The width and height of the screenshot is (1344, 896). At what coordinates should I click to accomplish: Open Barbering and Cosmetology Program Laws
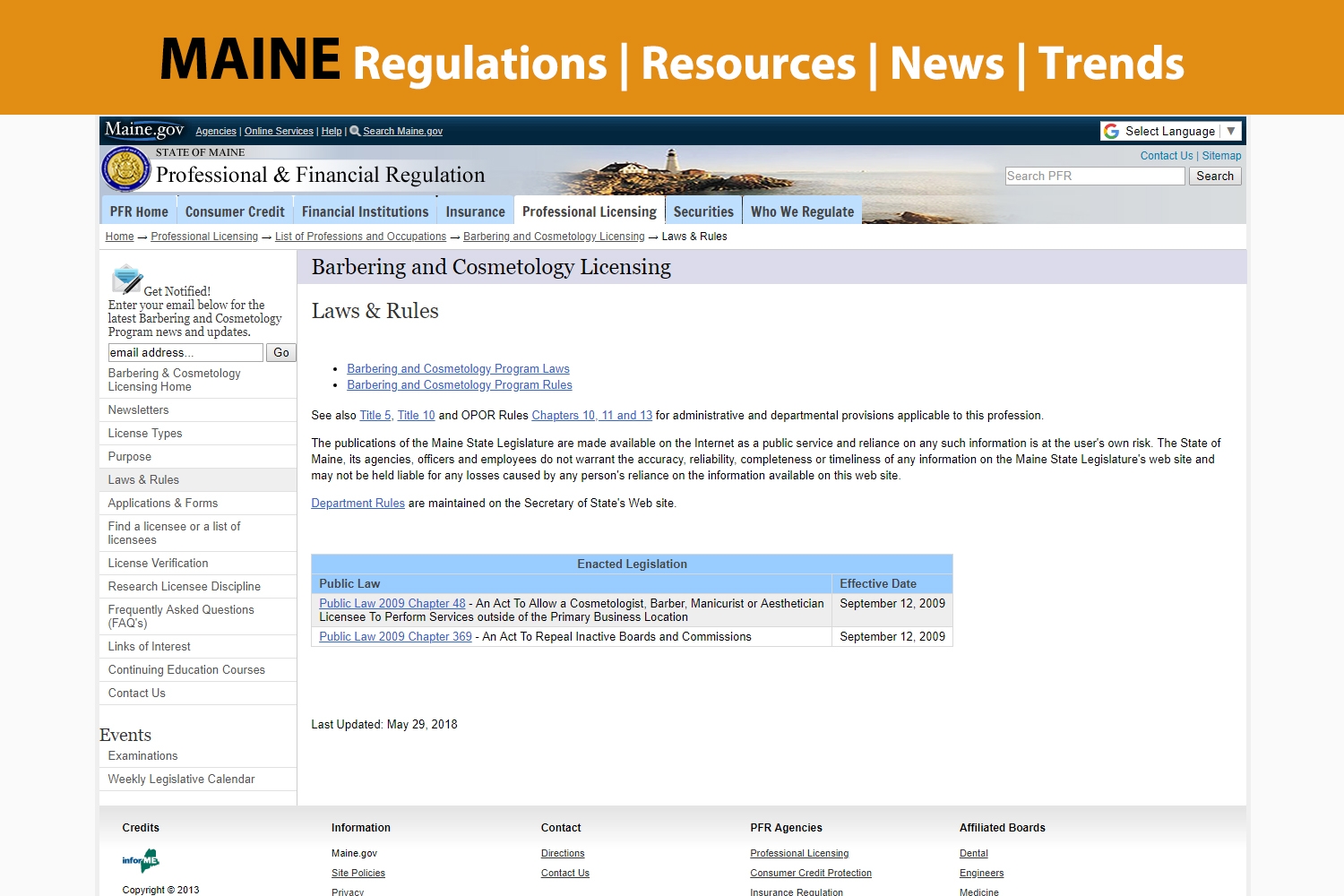458,368
